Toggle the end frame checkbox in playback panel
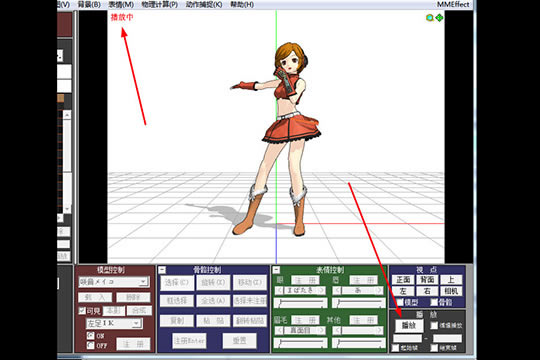 (434, 348)
